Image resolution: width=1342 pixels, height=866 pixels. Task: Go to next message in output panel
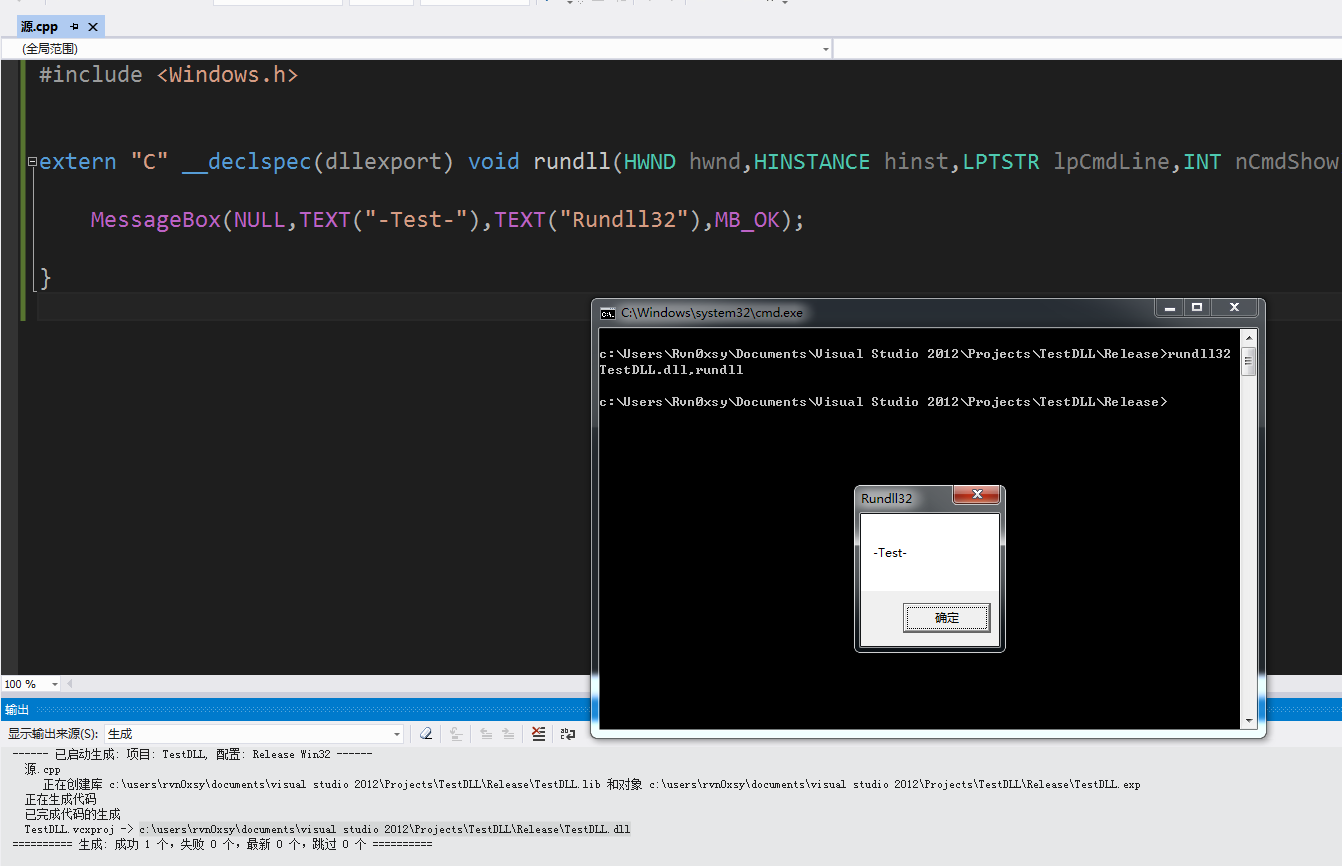[508, 734]
